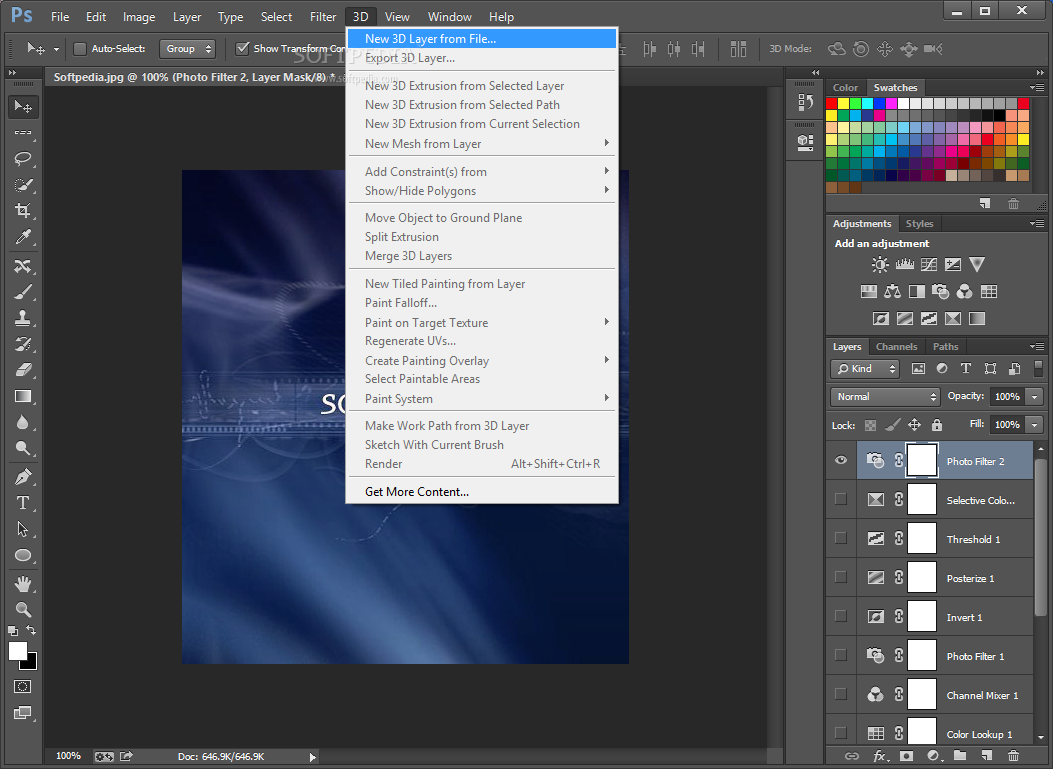This screenshot has width=1053, height=769.
Task: Select the Gradient tool
Action: click(x=23, y=396)
